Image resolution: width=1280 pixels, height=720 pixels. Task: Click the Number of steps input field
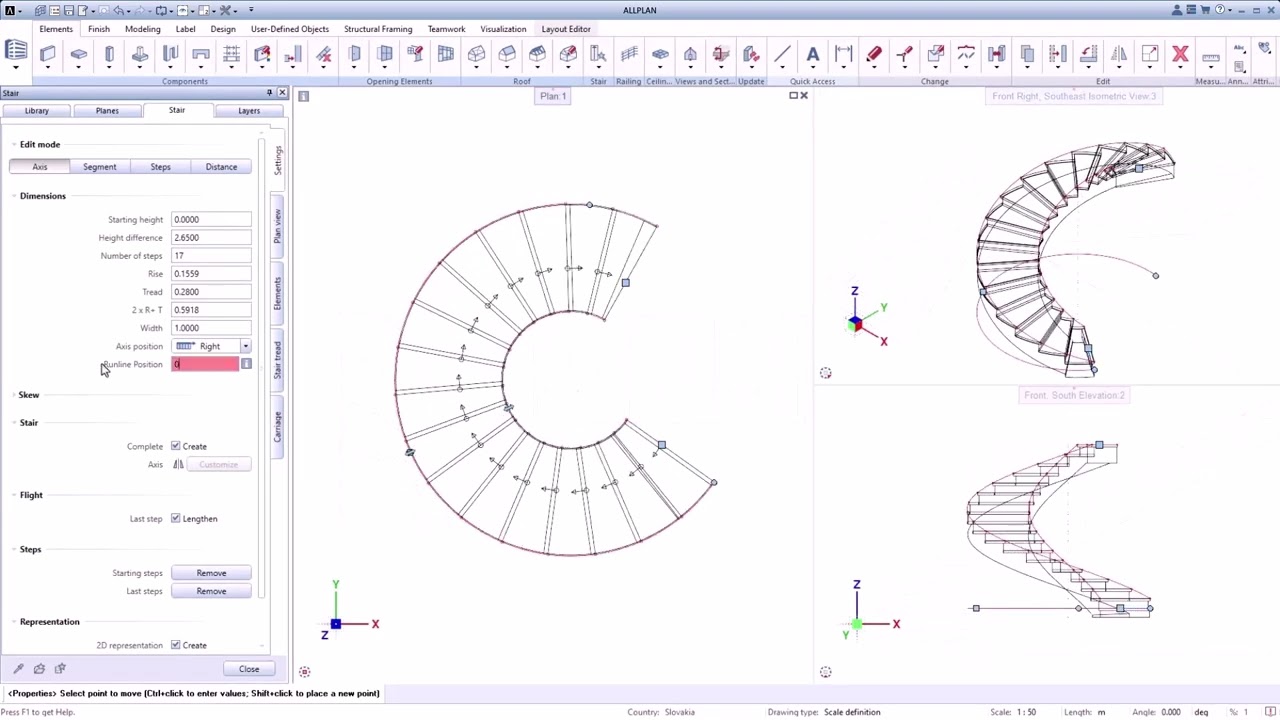pos(211,255)
